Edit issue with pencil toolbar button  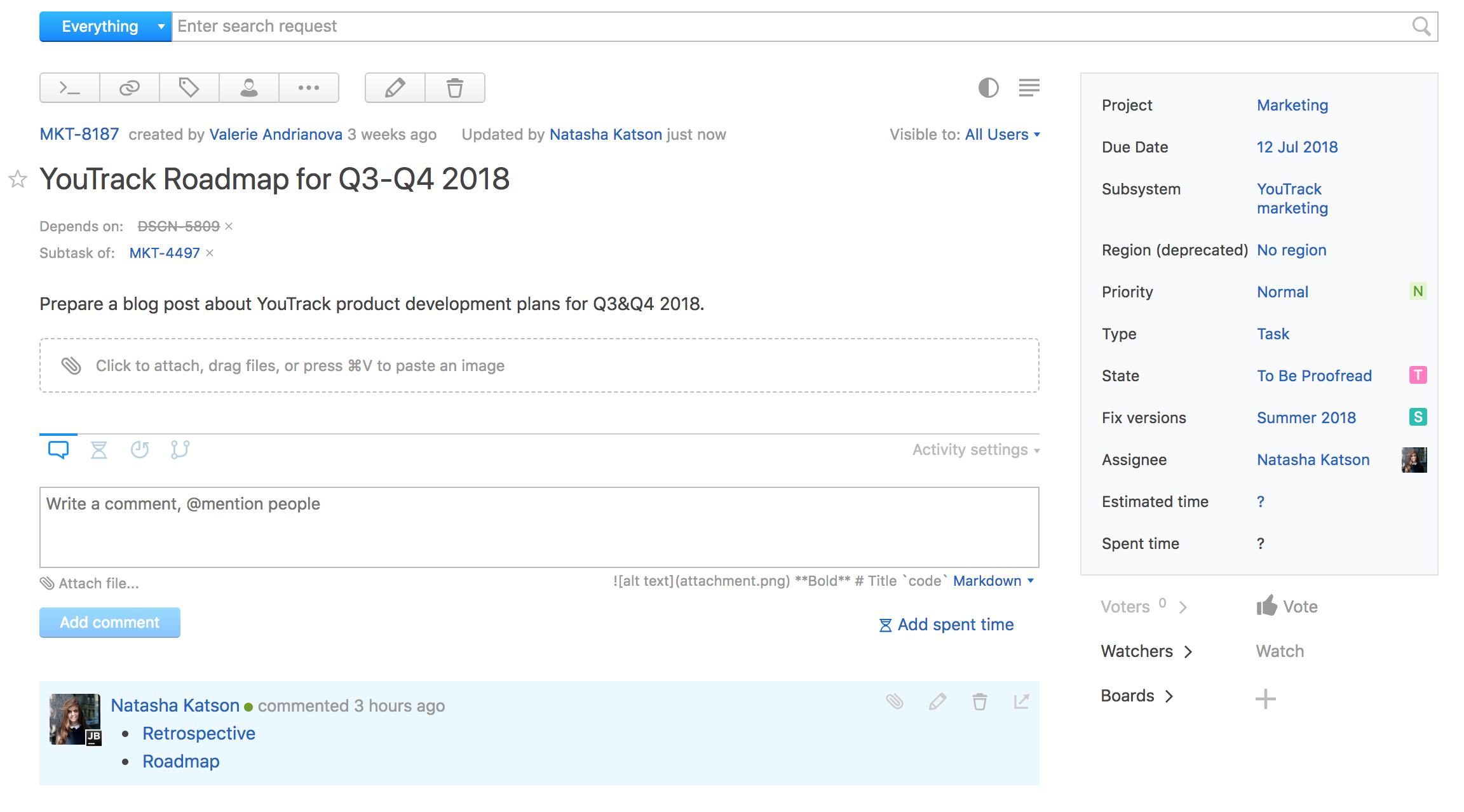[395, 88]
